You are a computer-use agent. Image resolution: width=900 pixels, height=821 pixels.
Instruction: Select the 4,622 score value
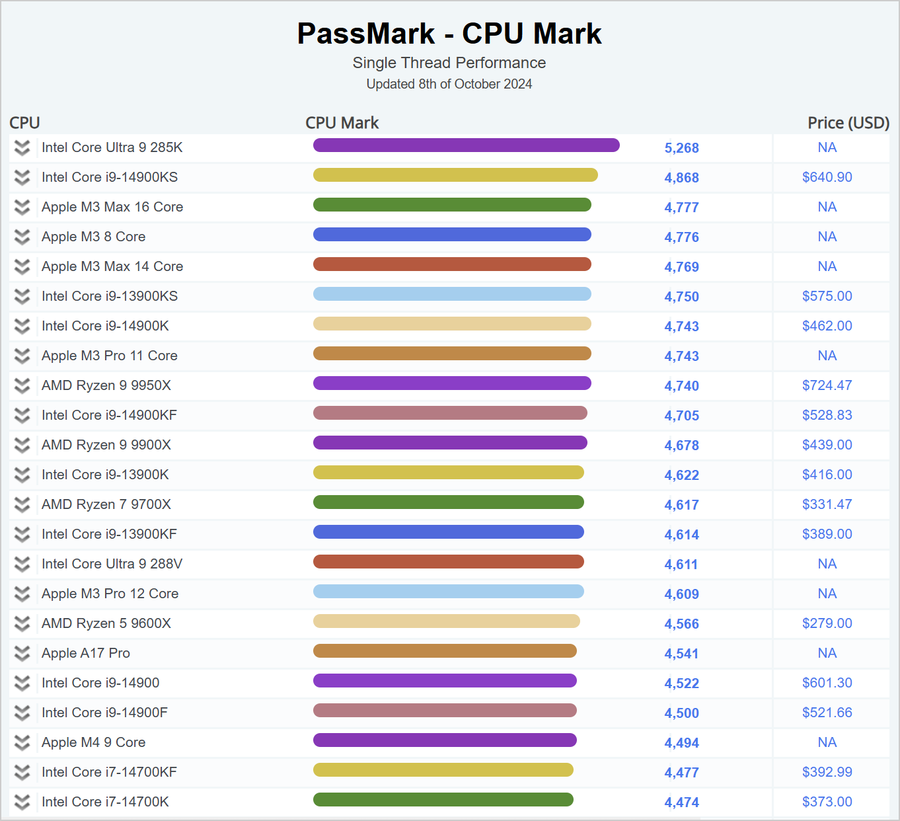tap(682, 475)
